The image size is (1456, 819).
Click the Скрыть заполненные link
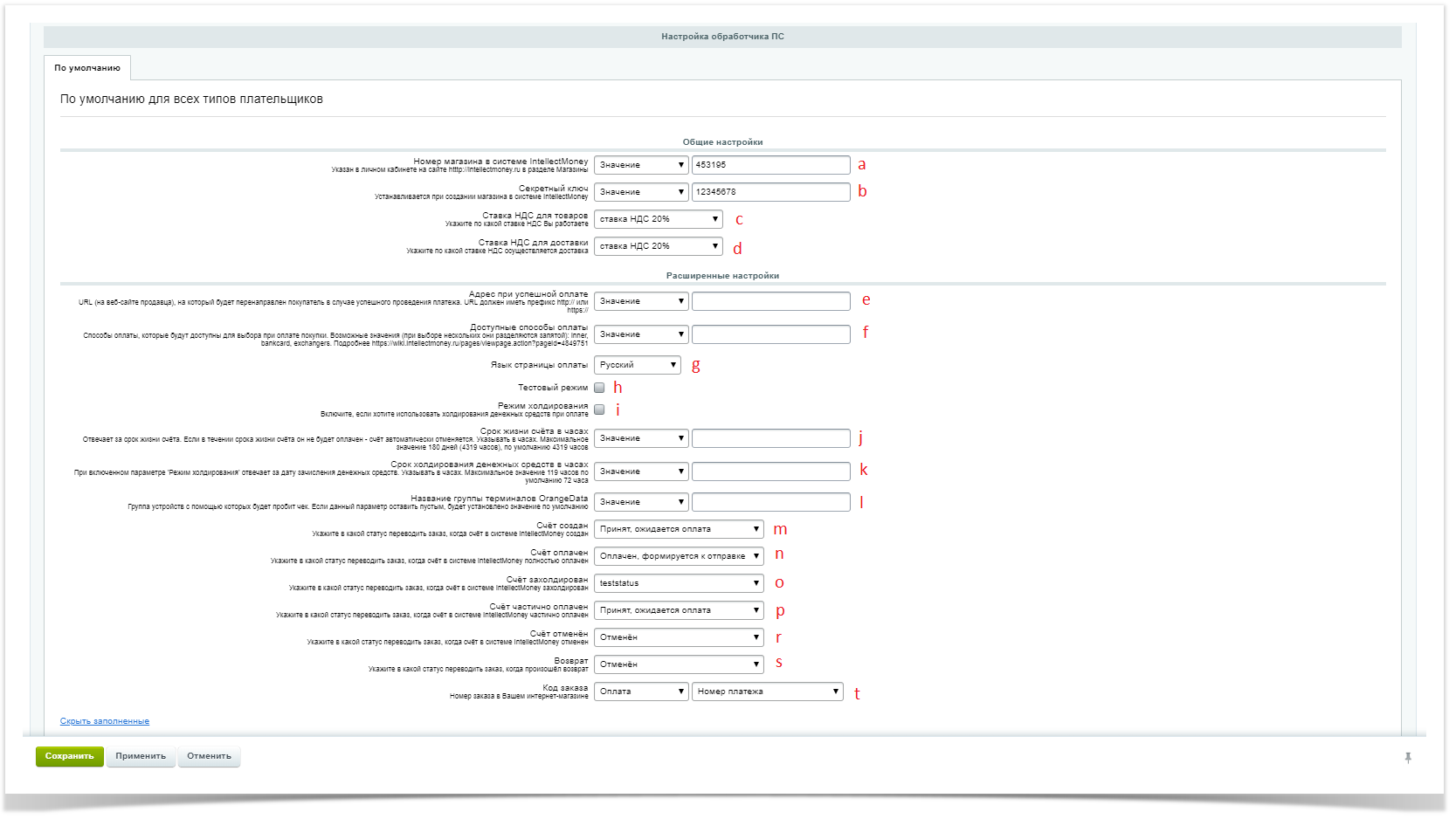105,721
